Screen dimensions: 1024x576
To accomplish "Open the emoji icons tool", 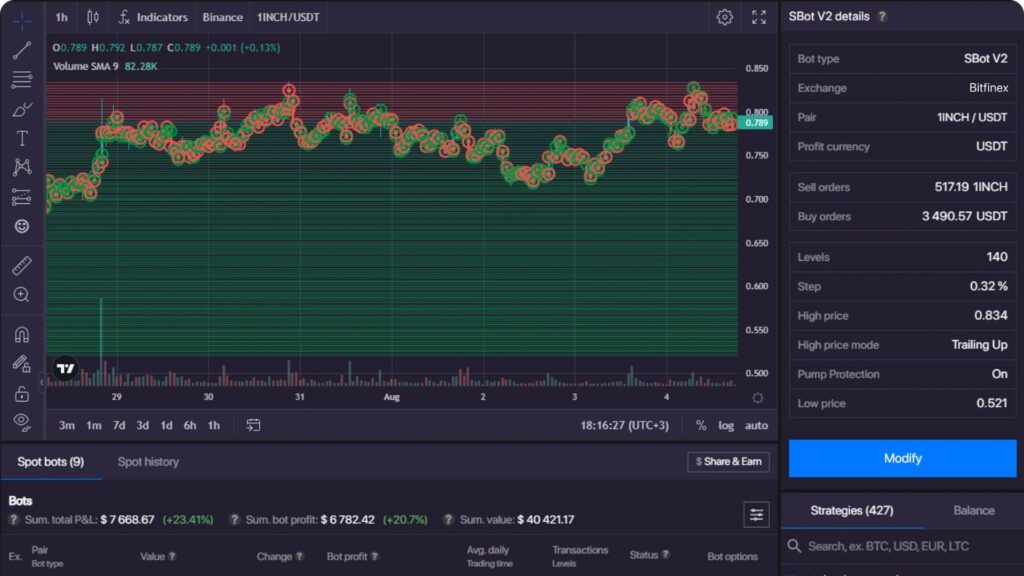I will point(22,226).
